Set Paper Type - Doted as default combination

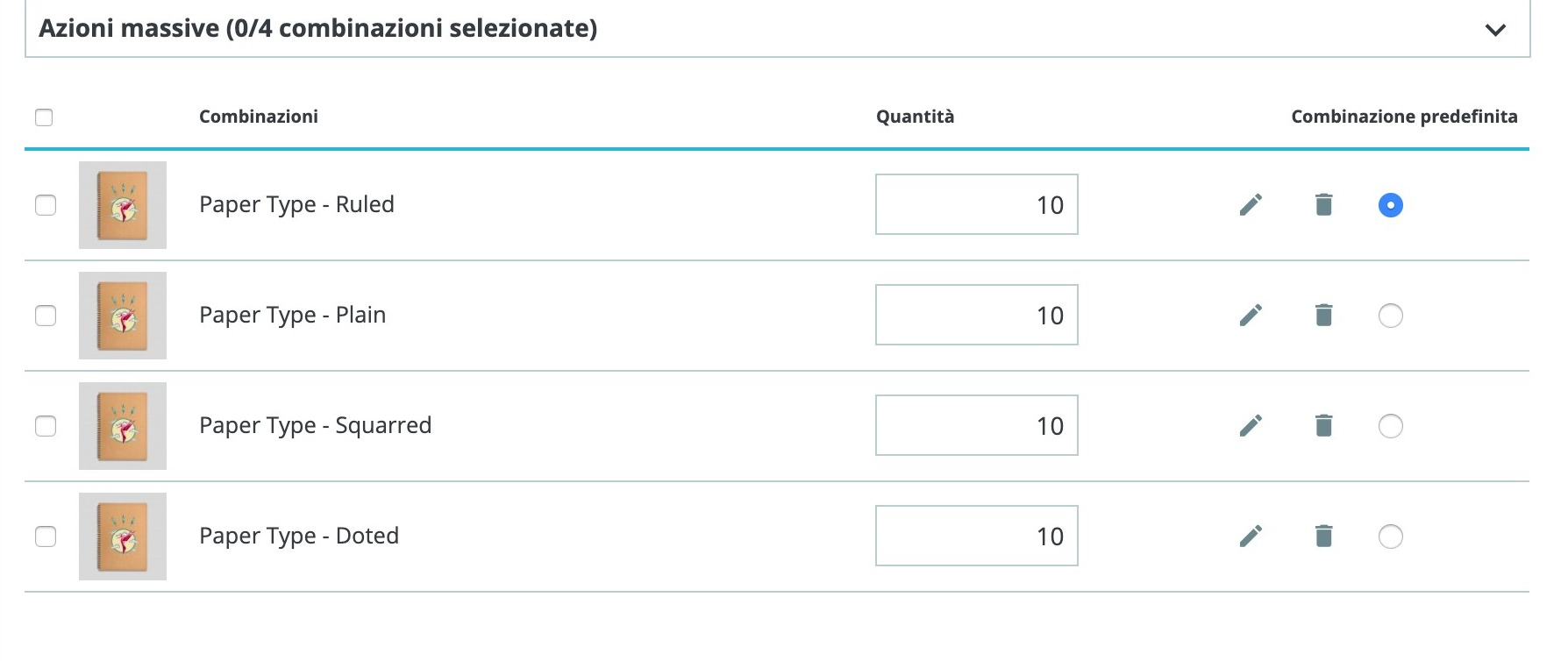pyautogui.click(x=1390, y=537)
